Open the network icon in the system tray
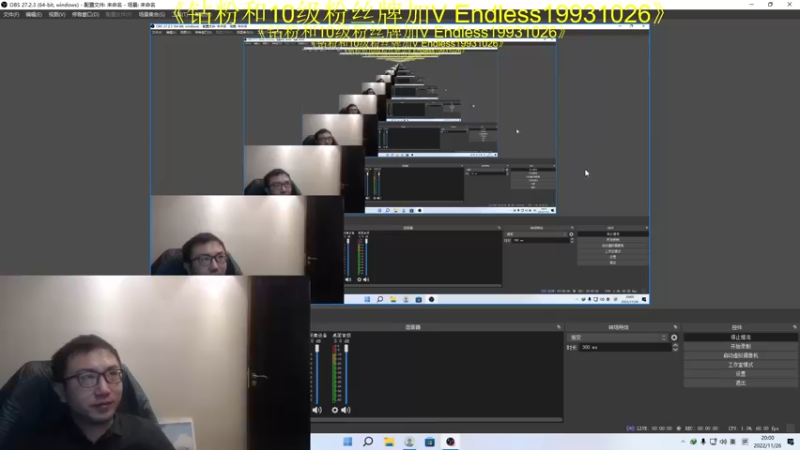Screen dimensions: 800x450 point(713,441)
